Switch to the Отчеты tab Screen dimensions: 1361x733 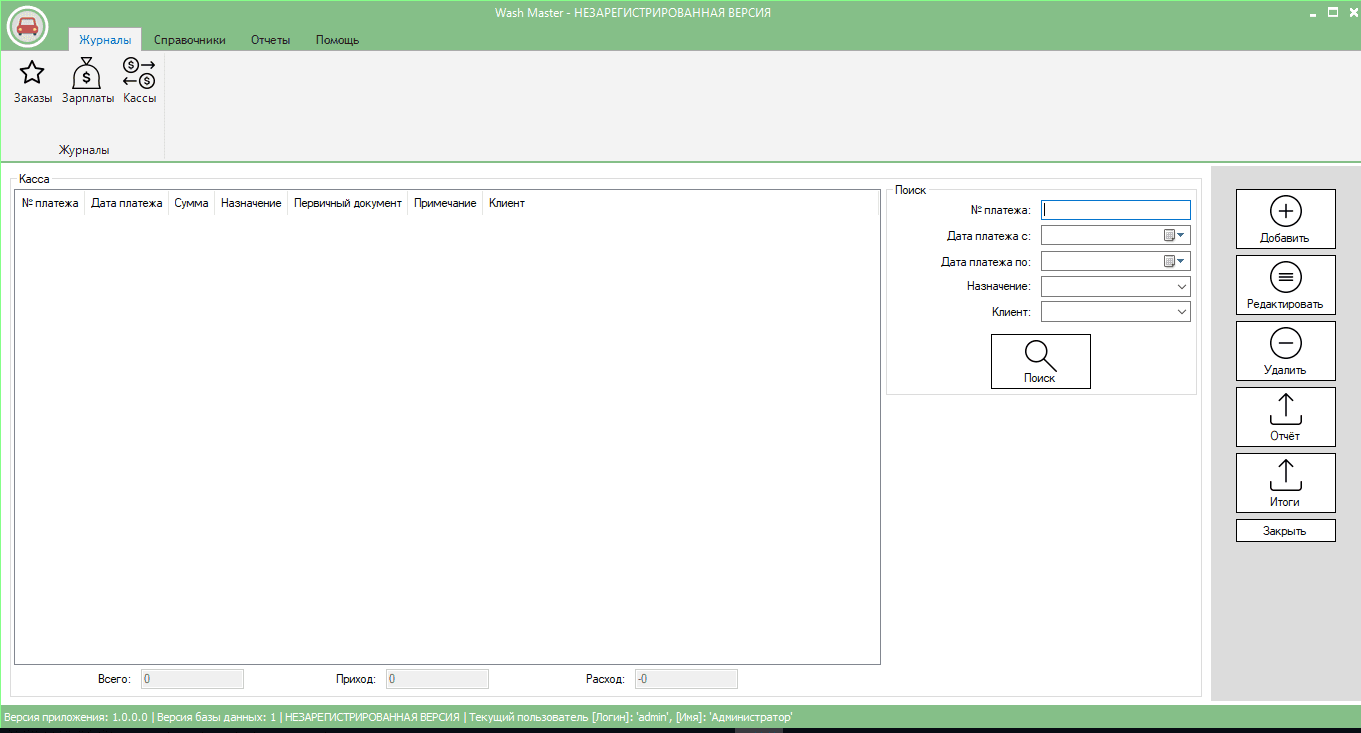pyautogui.click(x=271, y=40)
